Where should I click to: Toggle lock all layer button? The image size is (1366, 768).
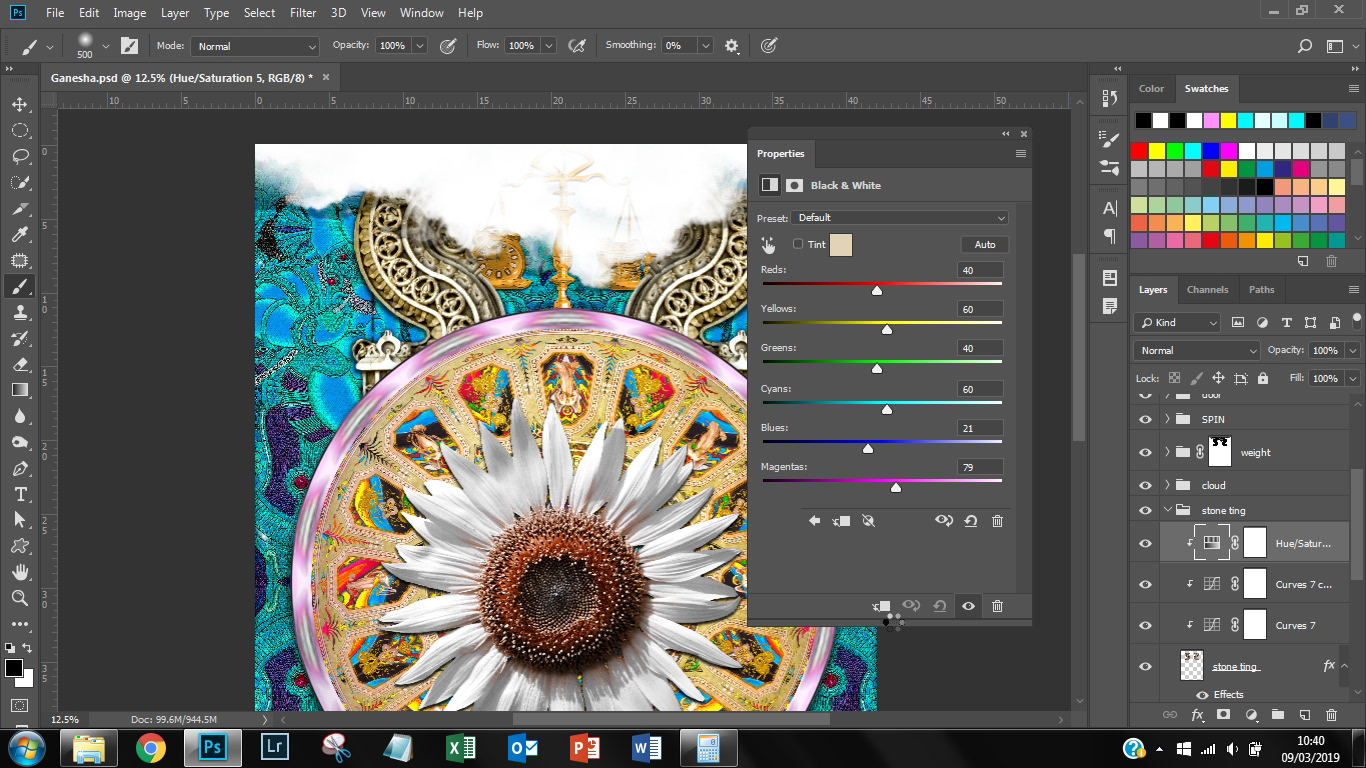1263,378
